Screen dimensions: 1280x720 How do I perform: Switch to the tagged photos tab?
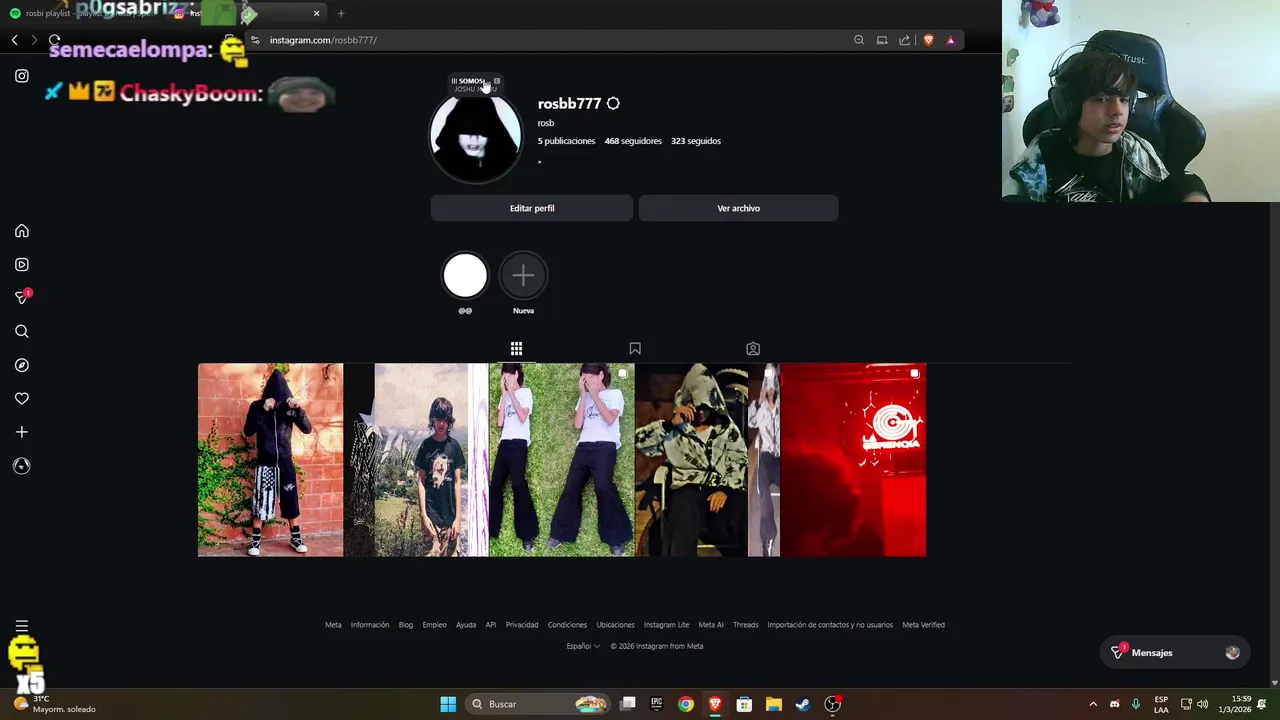coord(753,349)
